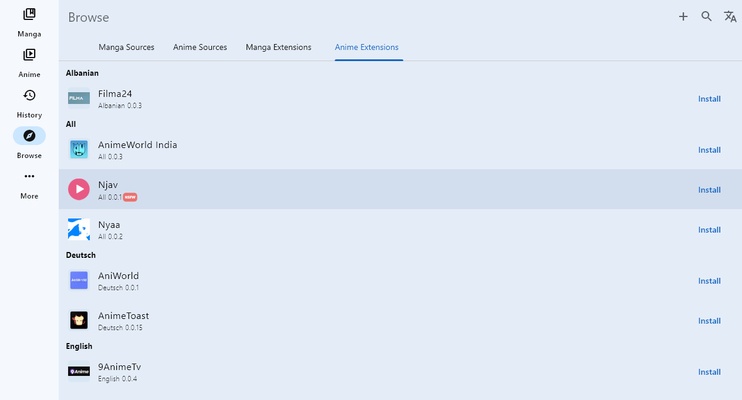Click the Albanian section header
Screen dimensions: 742x400
[82, 73]
